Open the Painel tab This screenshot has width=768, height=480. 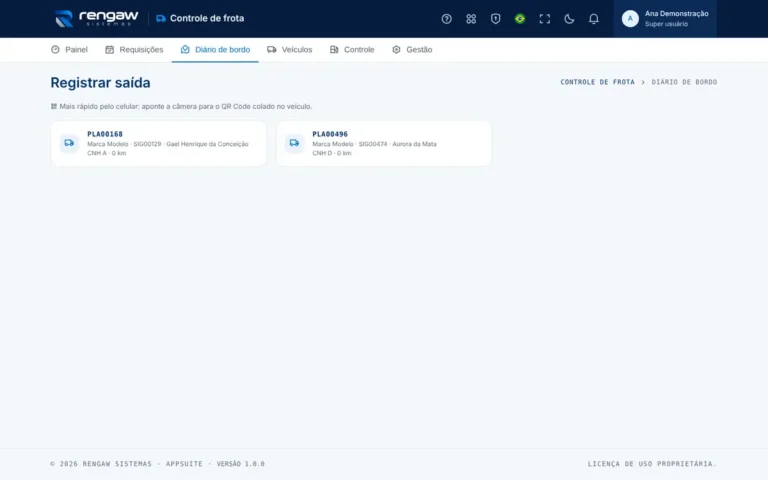click(69, 49)
